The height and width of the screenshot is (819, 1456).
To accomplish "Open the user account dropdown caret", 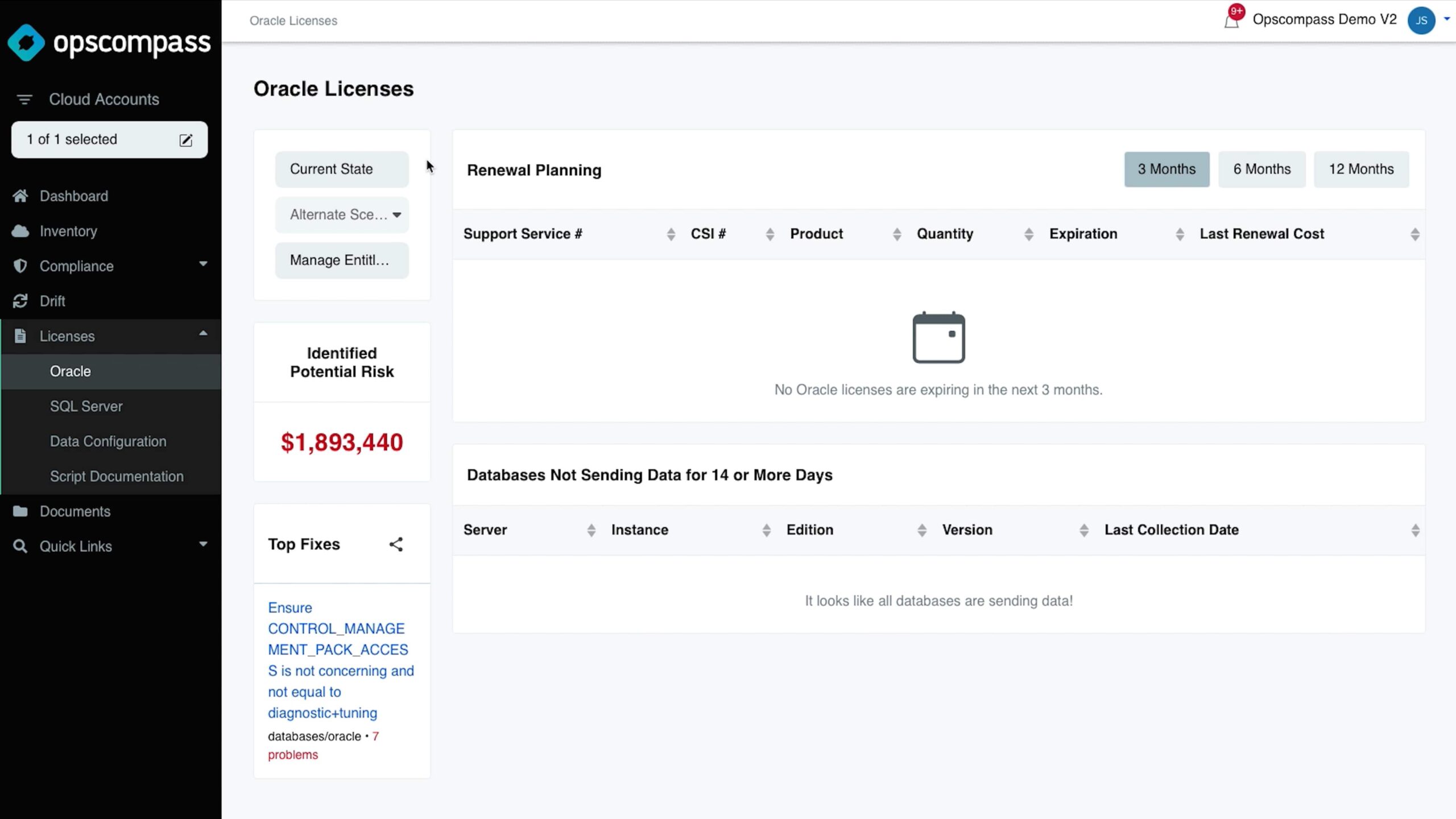I will tap(1447, 19).
